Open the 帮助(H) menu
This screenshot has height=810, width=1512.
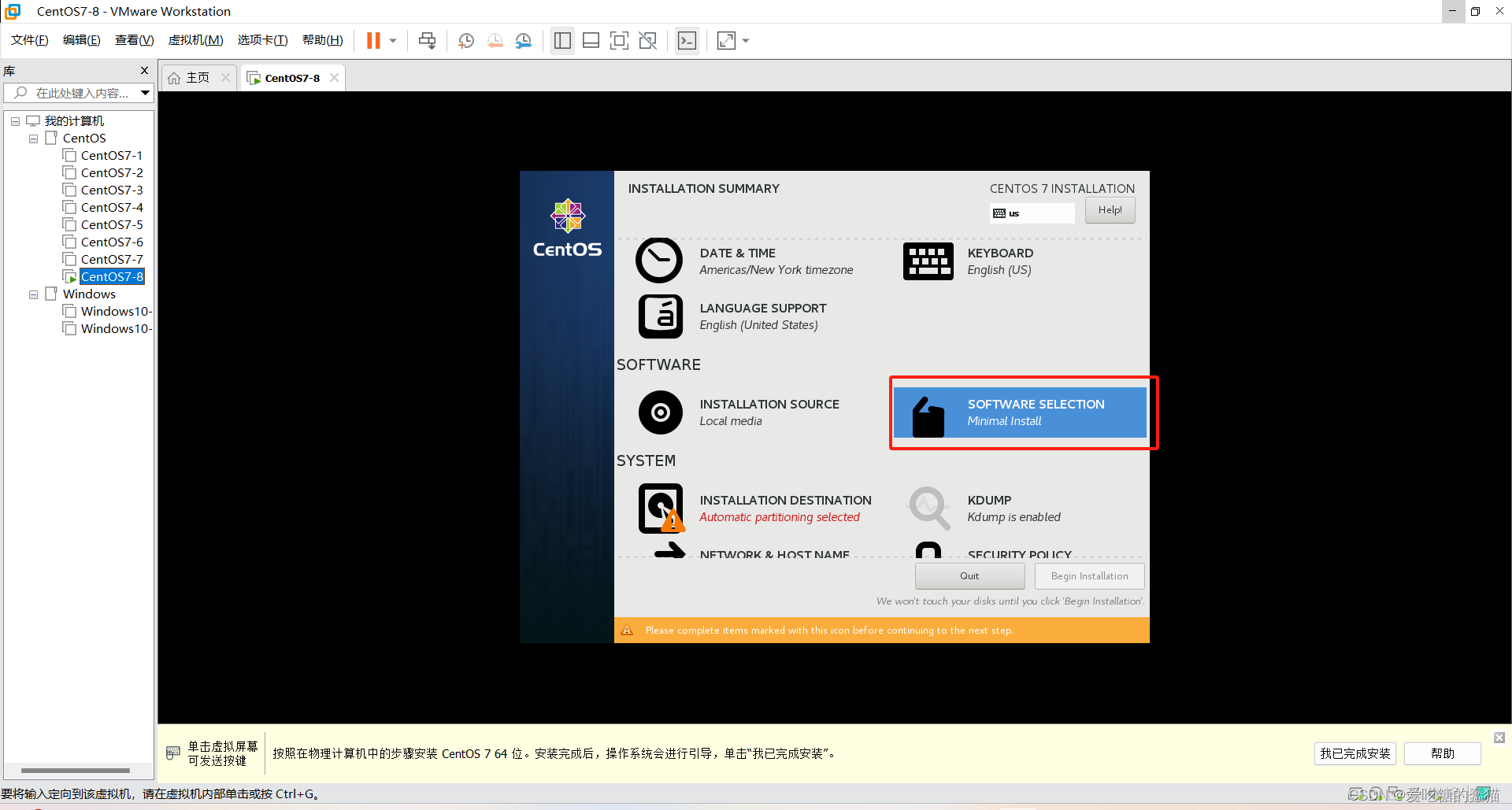click(323, 40)
